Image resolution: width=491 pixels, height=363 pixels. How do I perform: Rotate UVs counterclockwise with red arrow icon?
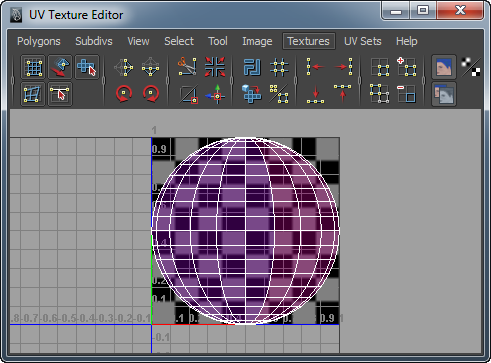(124, 94)
